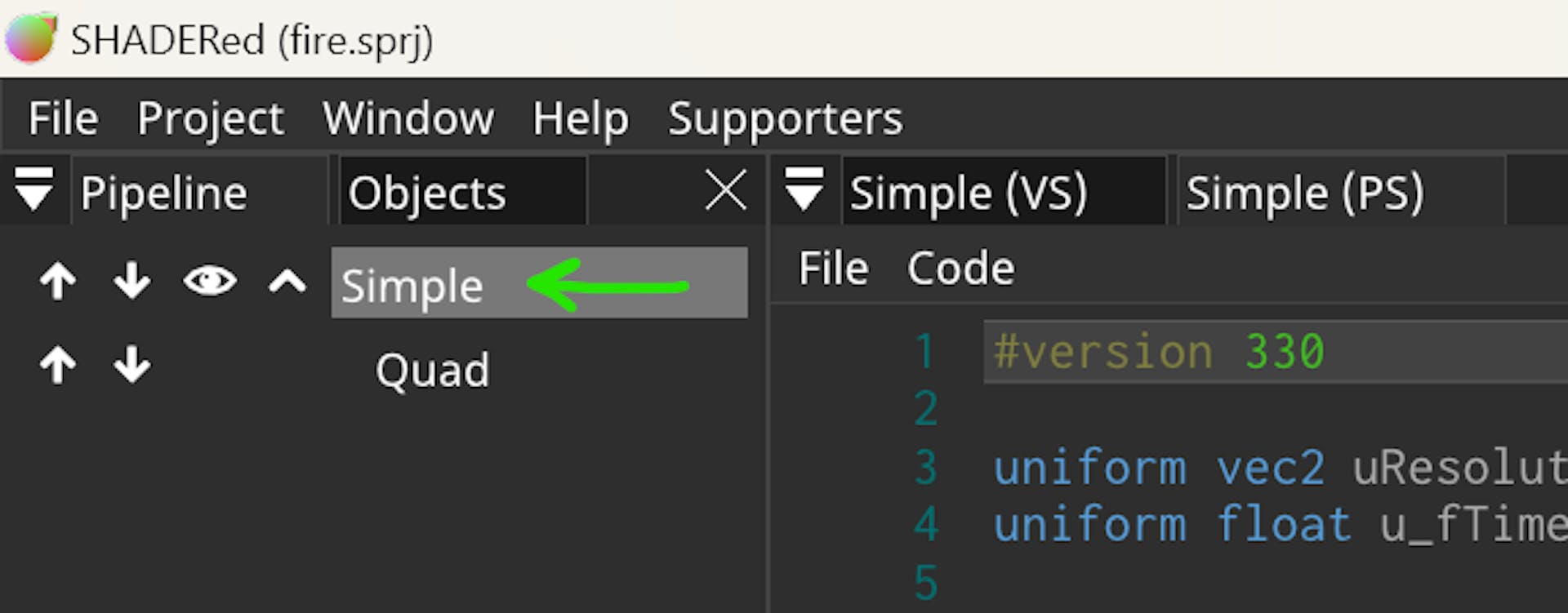This screenshot has height=613, width=1568.
Task: Move the Quad item up
Action: pos(58,365)
